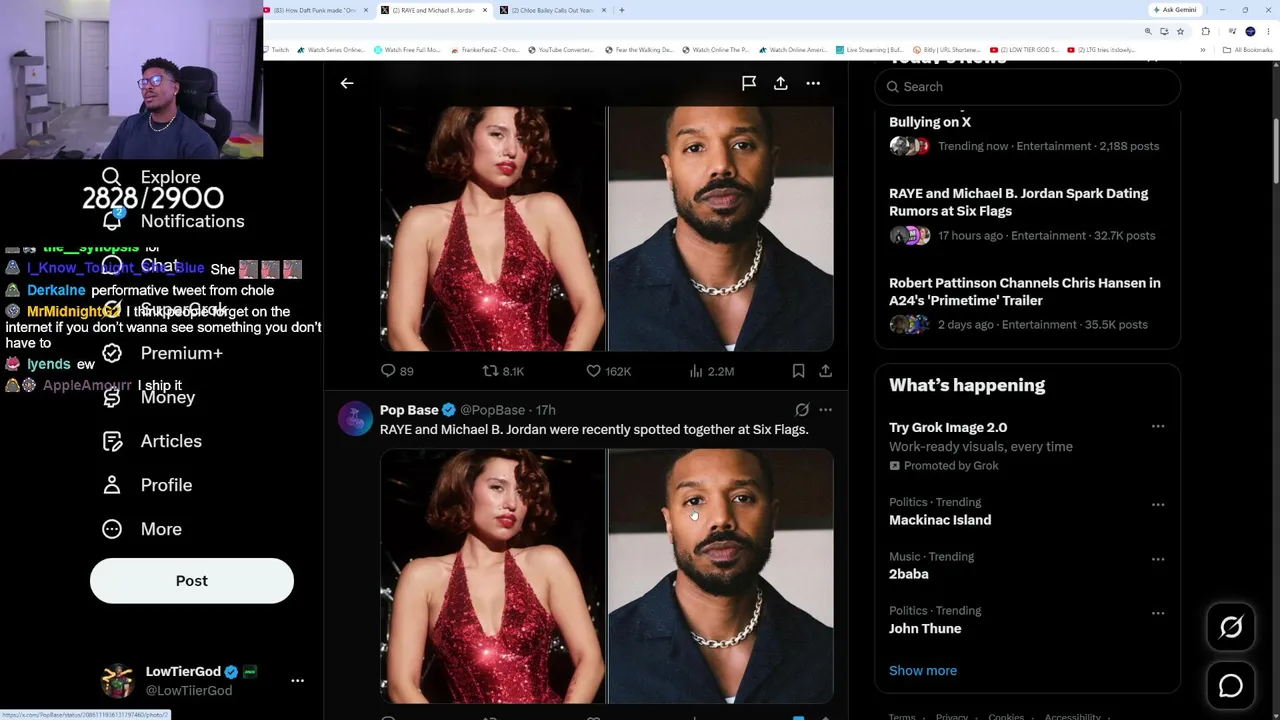This screenshot has height=720, width=1280.
Task: Open the browser extensions puzzle icon
Action: coord(1205,31)
